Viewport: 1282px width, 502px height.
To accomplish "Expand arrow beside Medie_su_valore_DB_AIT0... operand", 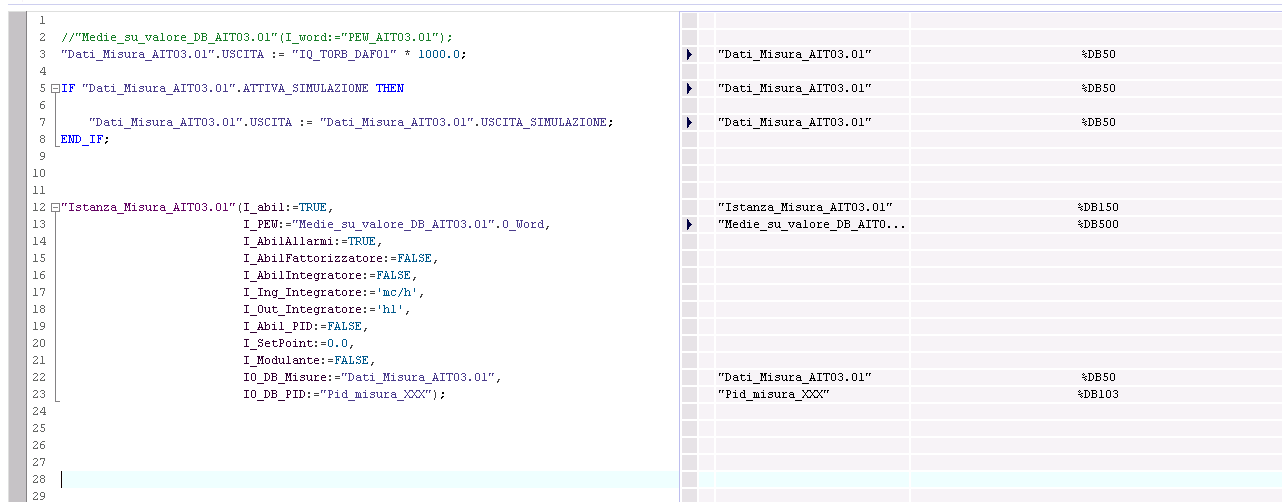I will click(689, 224).
